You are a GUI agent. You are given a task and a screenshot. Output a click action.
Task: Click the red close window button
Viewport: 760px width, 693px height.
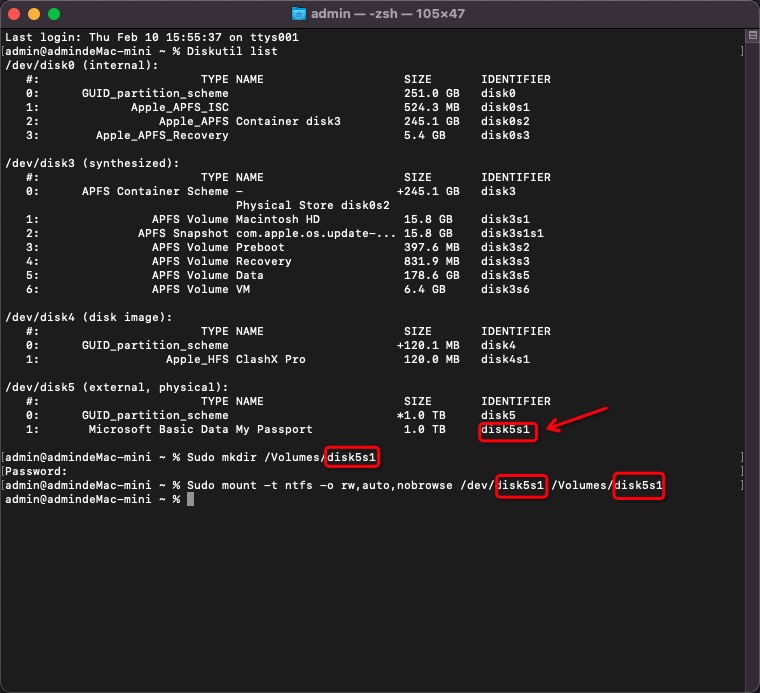tap(14, 14)
